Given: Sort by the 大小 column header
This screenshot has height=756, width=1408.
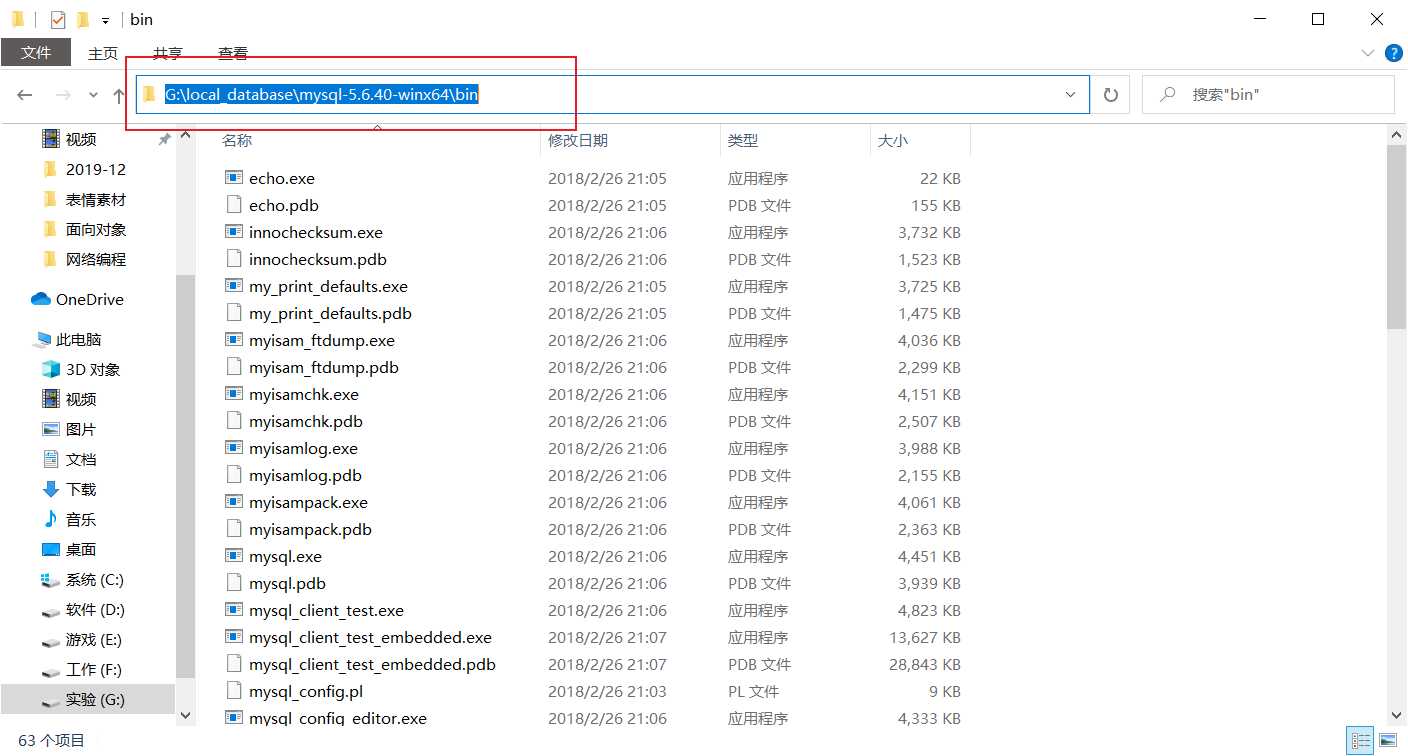Looking at the screenshot, I should tap(893, 141).
